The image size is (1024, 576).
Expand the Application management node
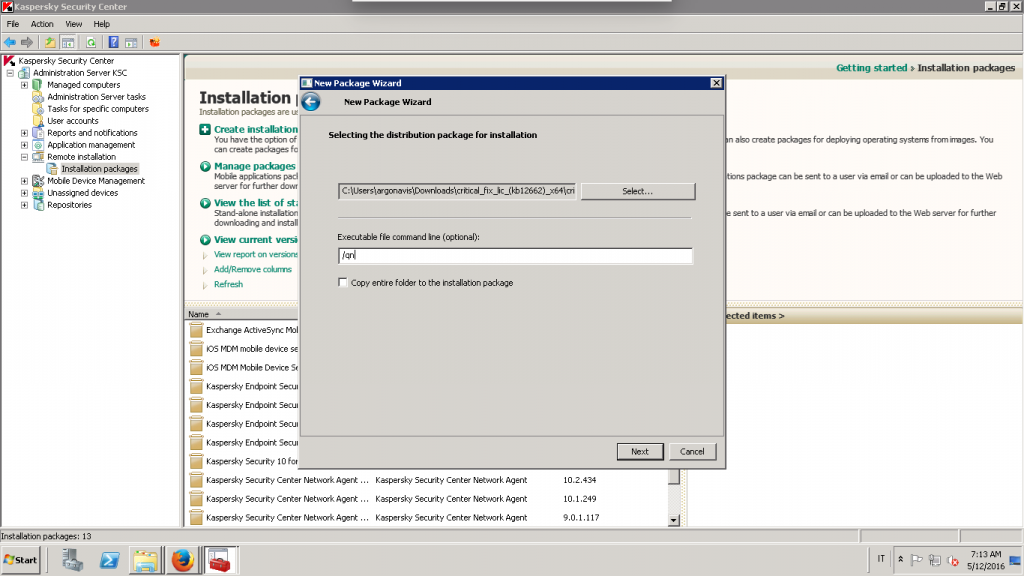(24, 145)
